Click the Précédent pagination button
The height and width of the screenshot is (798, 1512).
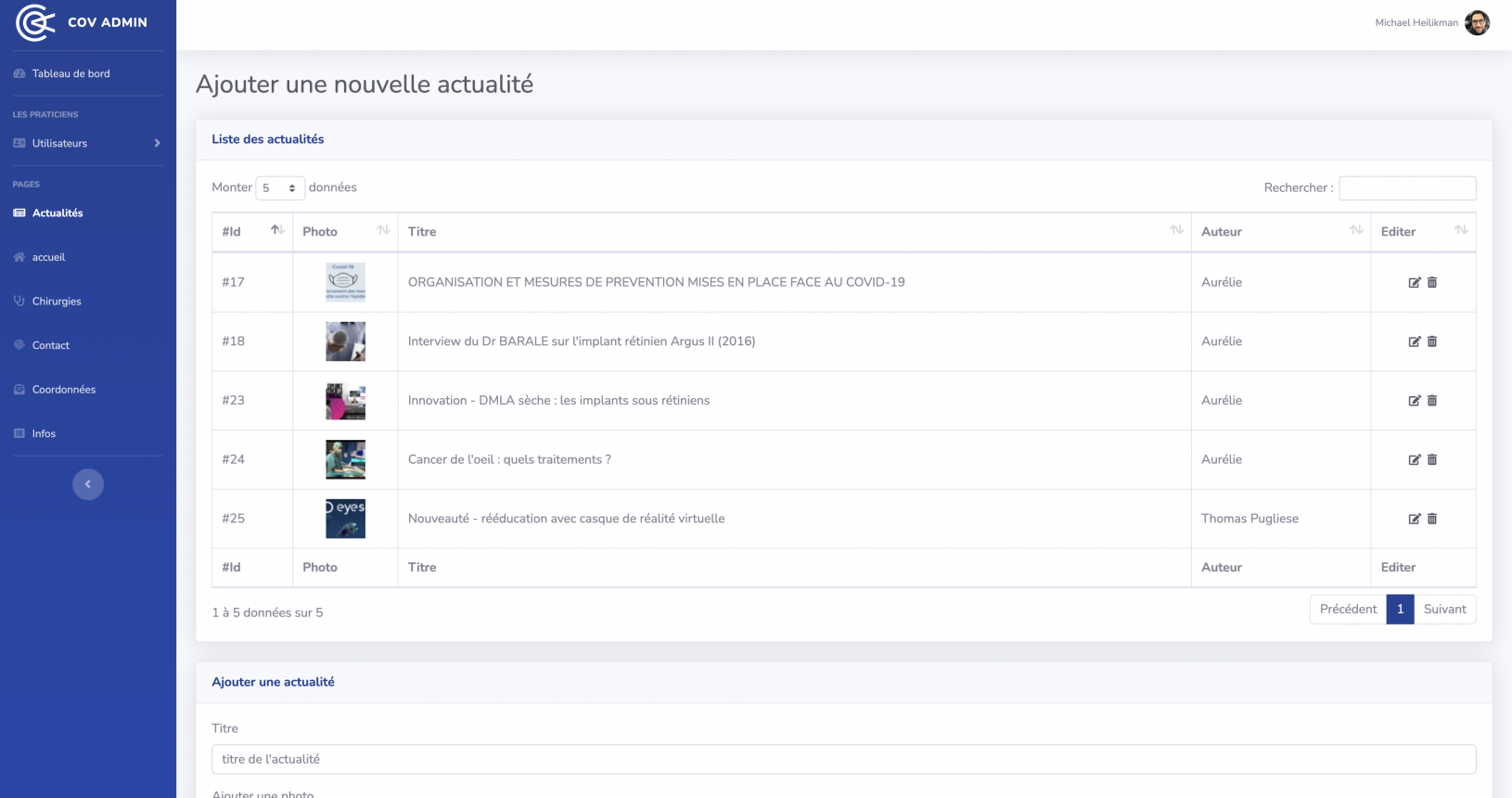click(1348, 609)
